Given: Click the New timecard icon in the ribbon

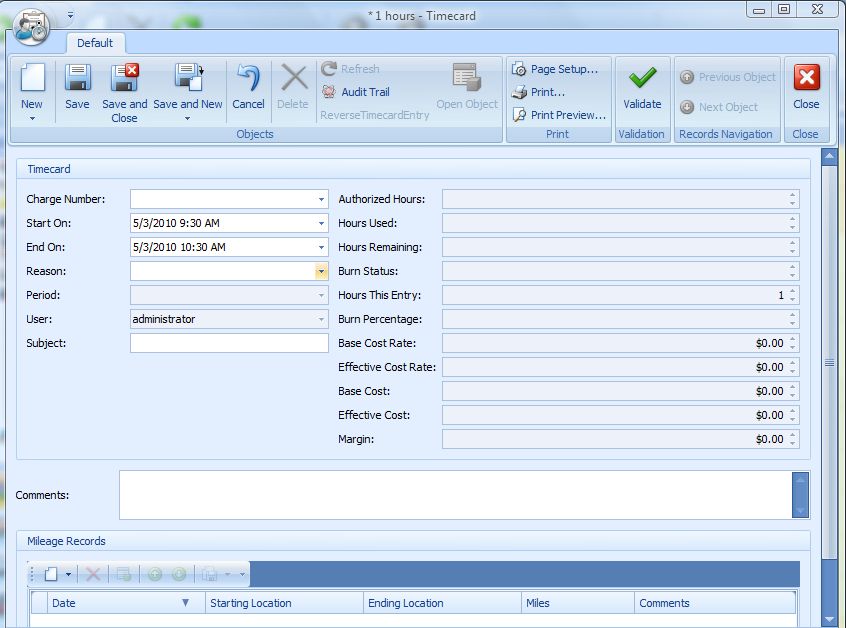Looking at the screenshot, I should (32, 78).
